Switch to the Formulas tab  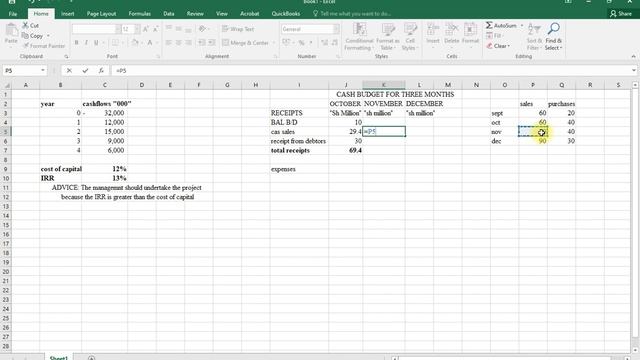pos(140,13)
